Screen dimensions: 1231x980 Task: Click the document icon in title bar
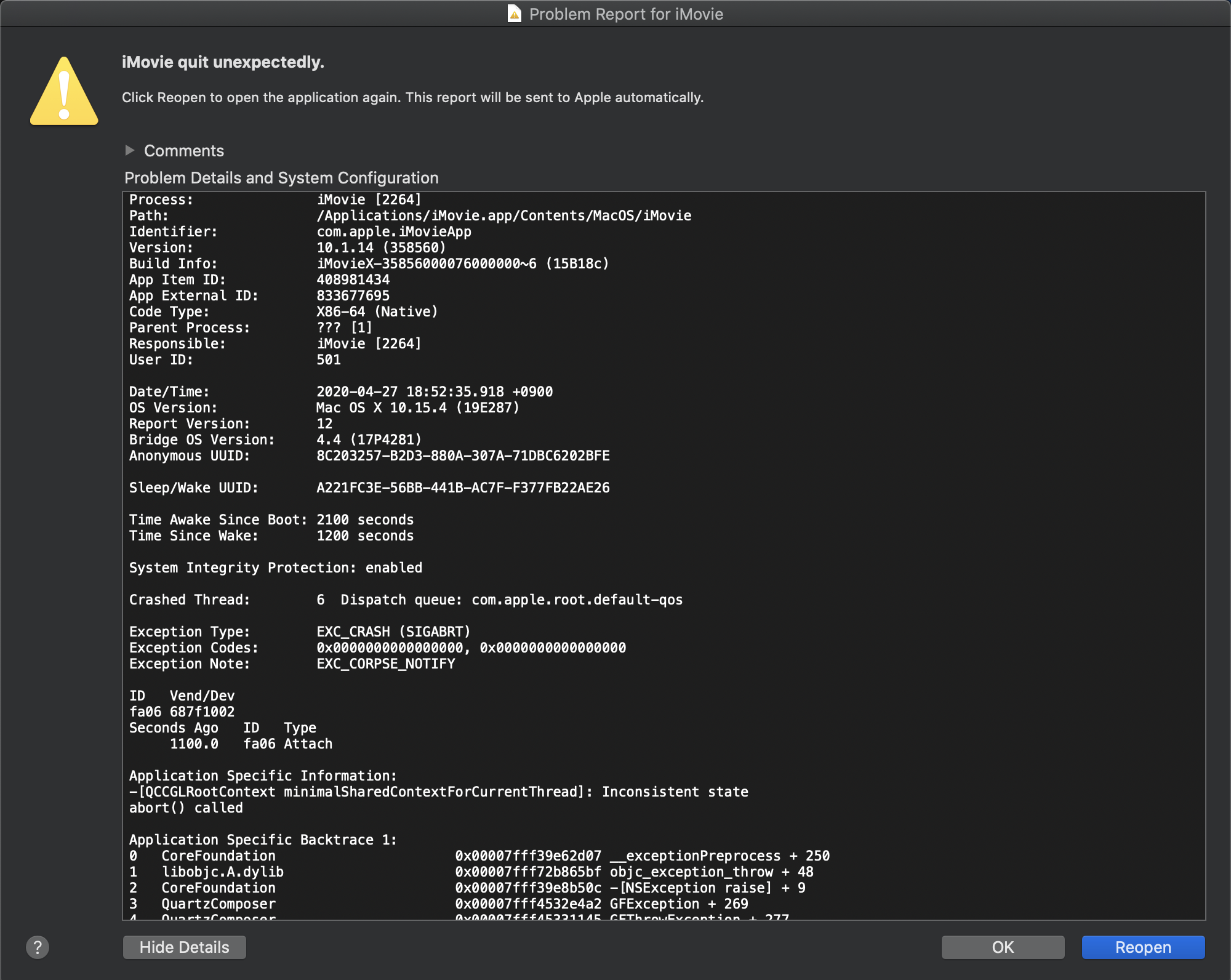pyautogui.click(x=514, y=14)
